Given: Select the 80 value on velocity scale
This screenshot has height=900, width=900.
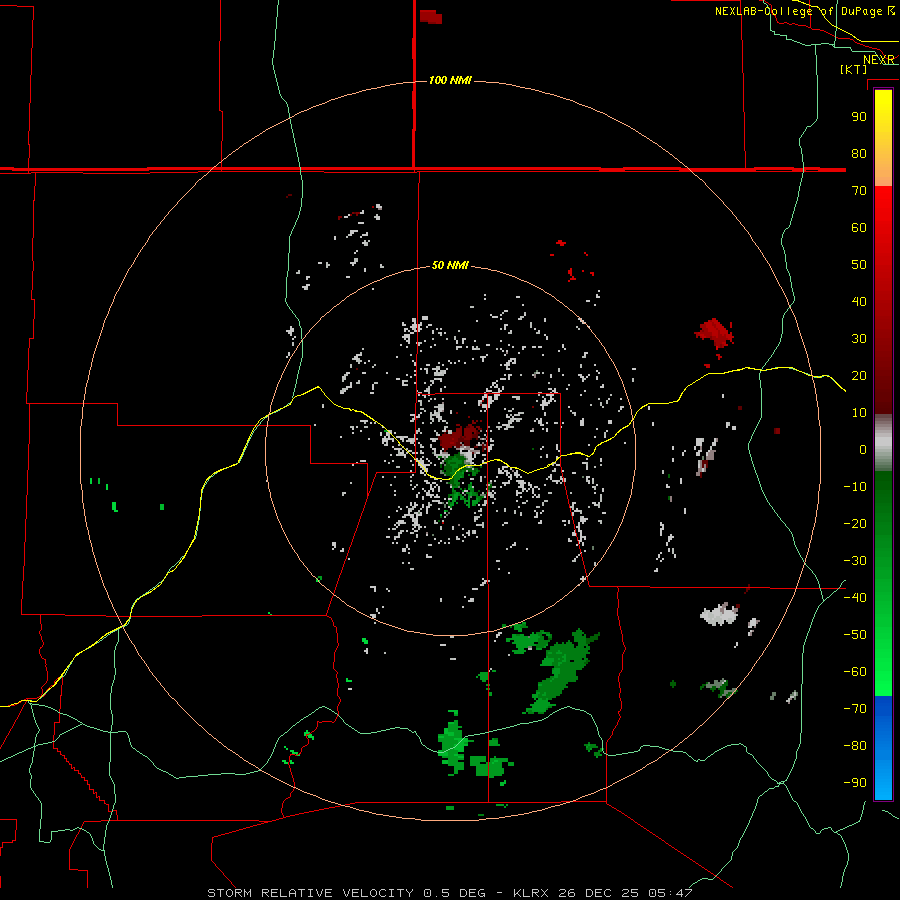Looking at the screenshot, I should (x=859, y=153).
